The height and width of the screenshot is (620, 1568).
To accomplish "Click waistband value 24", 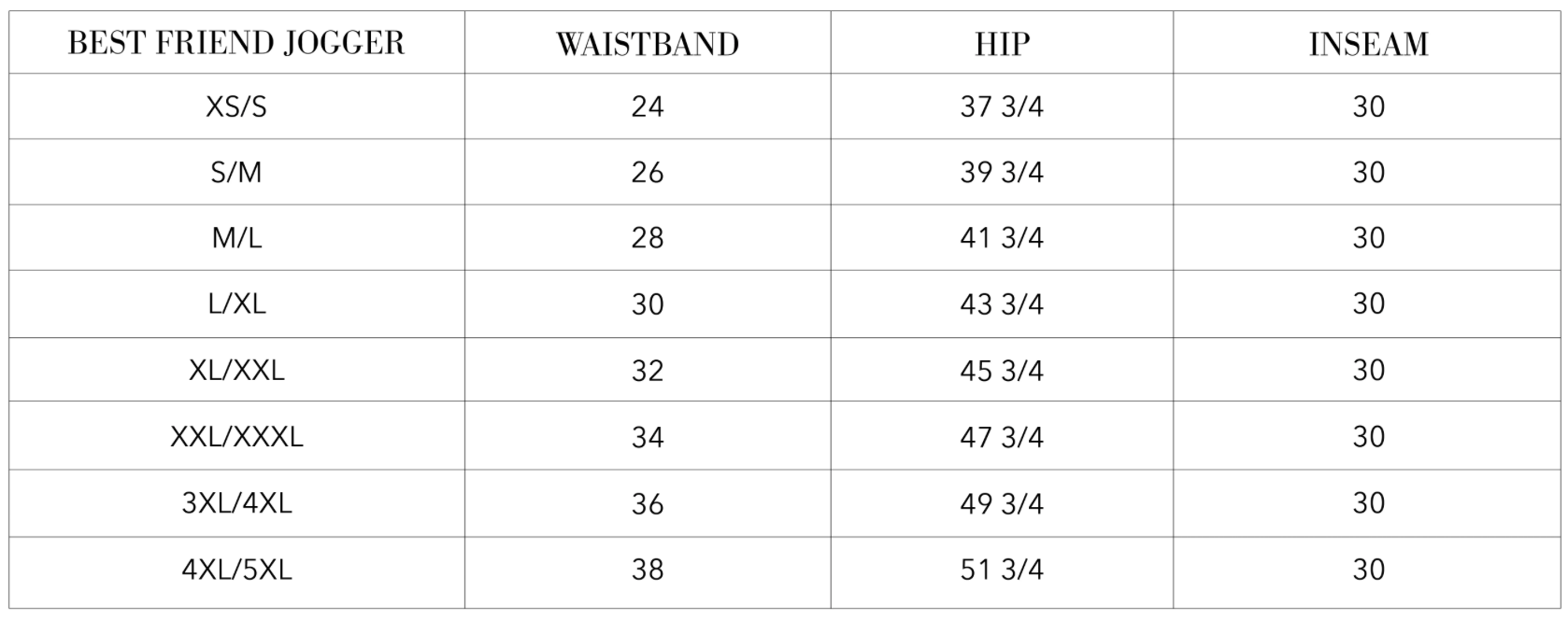I will 648,106.
